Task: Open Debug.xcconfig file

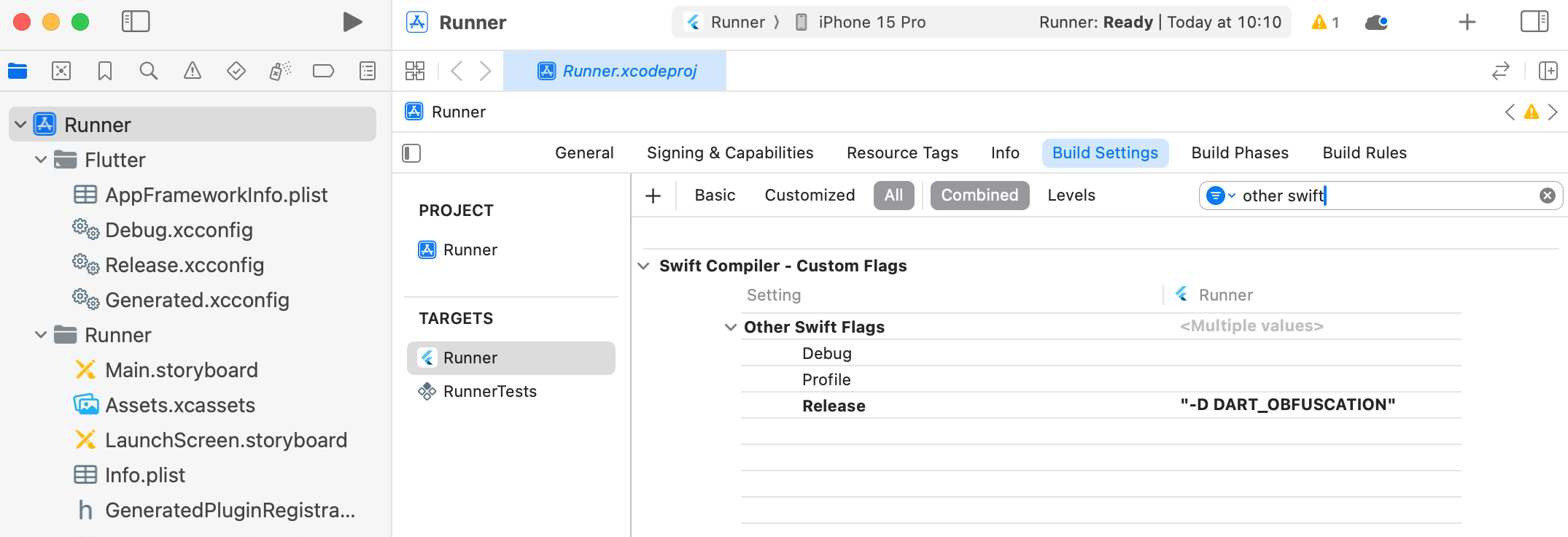Action: coord(163,230)
